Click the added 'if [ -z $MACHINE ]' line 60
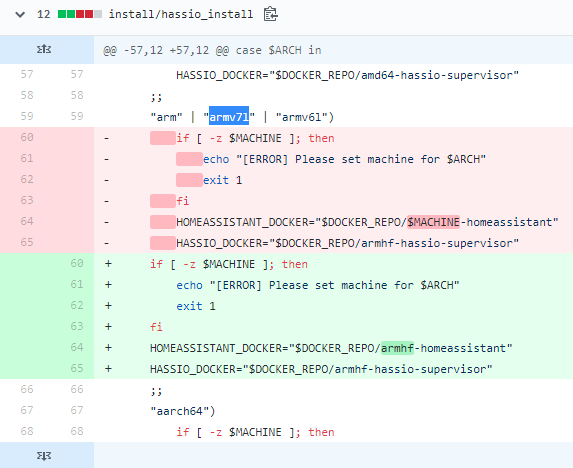 pyautogui.click(x=229, y=264)
